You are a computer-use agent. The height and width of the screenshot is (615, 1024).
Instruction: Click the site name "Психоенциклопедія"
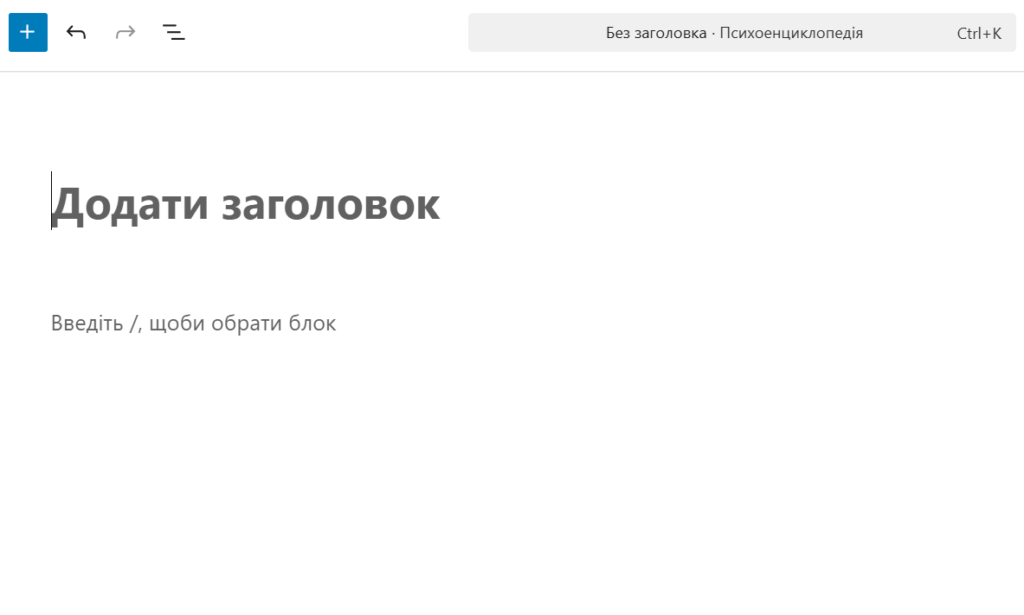point(791,33)
